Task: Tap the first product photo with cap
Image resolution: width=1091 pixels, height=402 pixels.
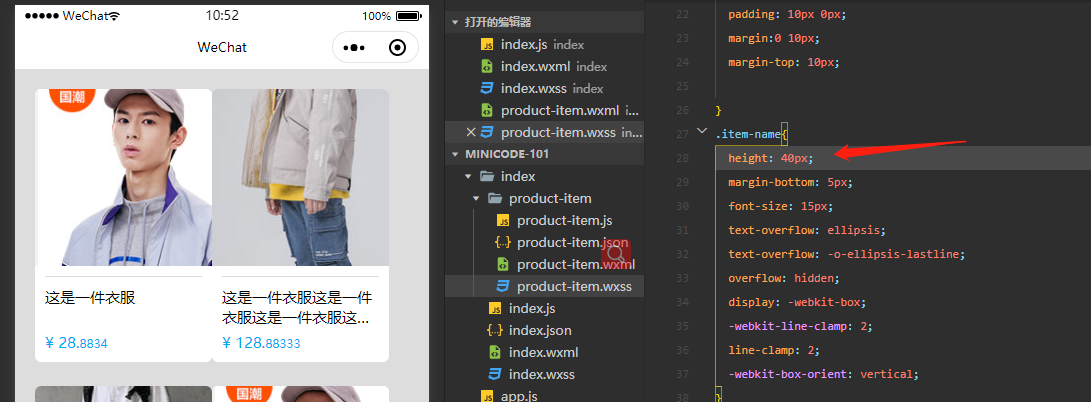Action: coord(124,177)
